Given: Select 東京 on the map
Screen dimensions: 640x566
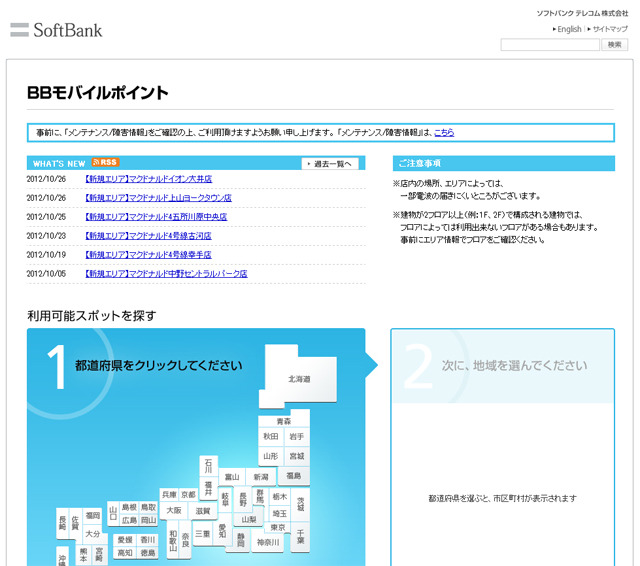Looking at the screenshot, I should click(x=278, y=527).
